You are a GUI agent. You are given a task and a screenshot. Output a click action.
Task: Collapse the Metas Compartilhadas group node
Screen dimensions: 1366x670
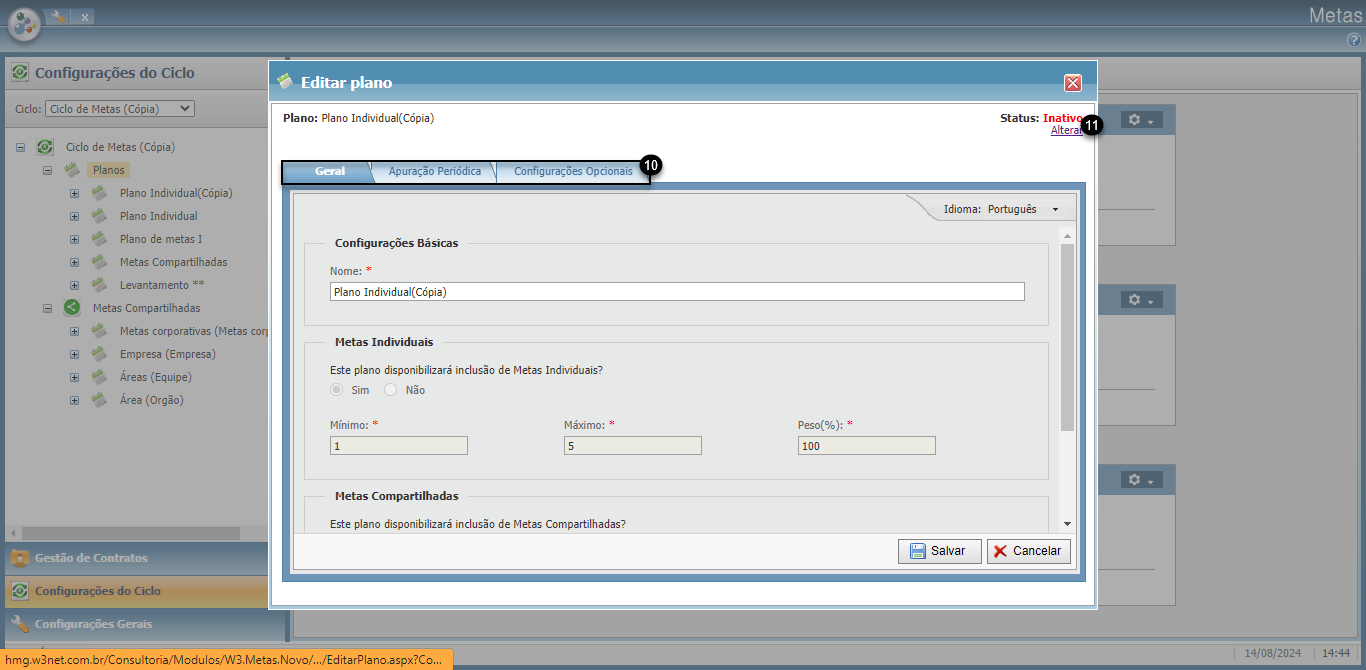(x=47, y=308)
